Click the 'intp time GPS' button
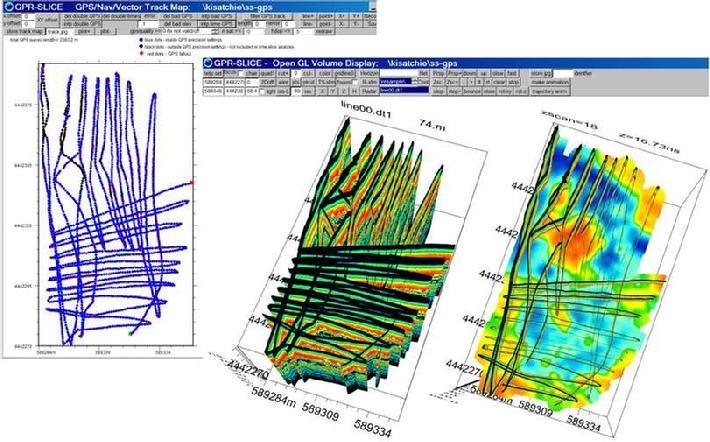Image resolution: width=710 pixels, height=442 pixels. [216, 24]
